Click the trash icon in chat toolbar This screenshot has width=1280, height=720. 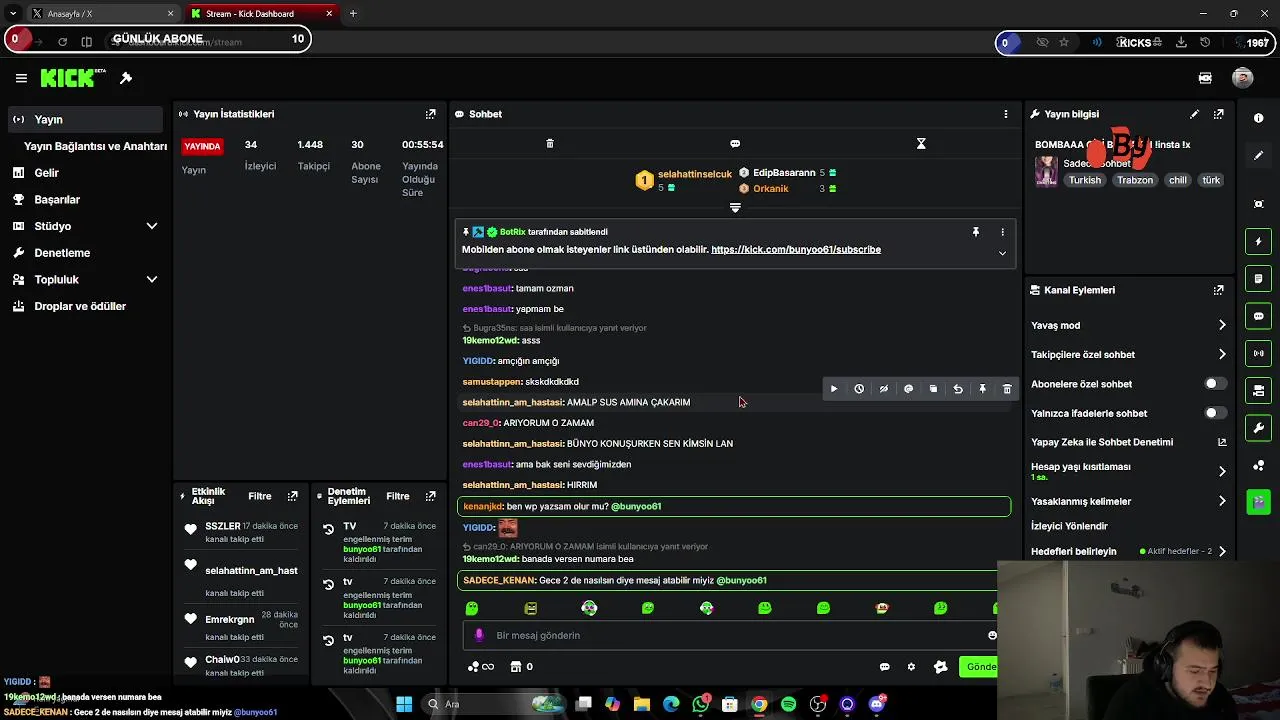tap(550, 144)
